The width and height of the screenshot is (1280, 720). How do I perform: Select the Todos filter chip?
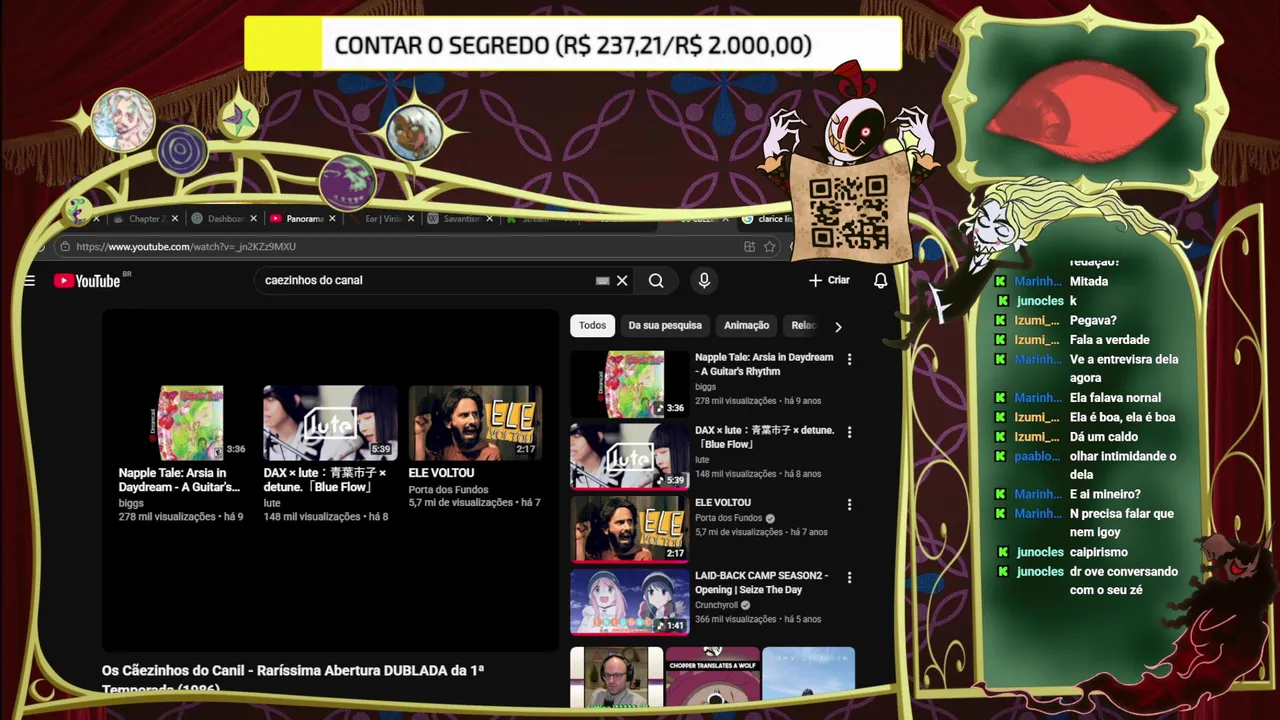(592, 325)
